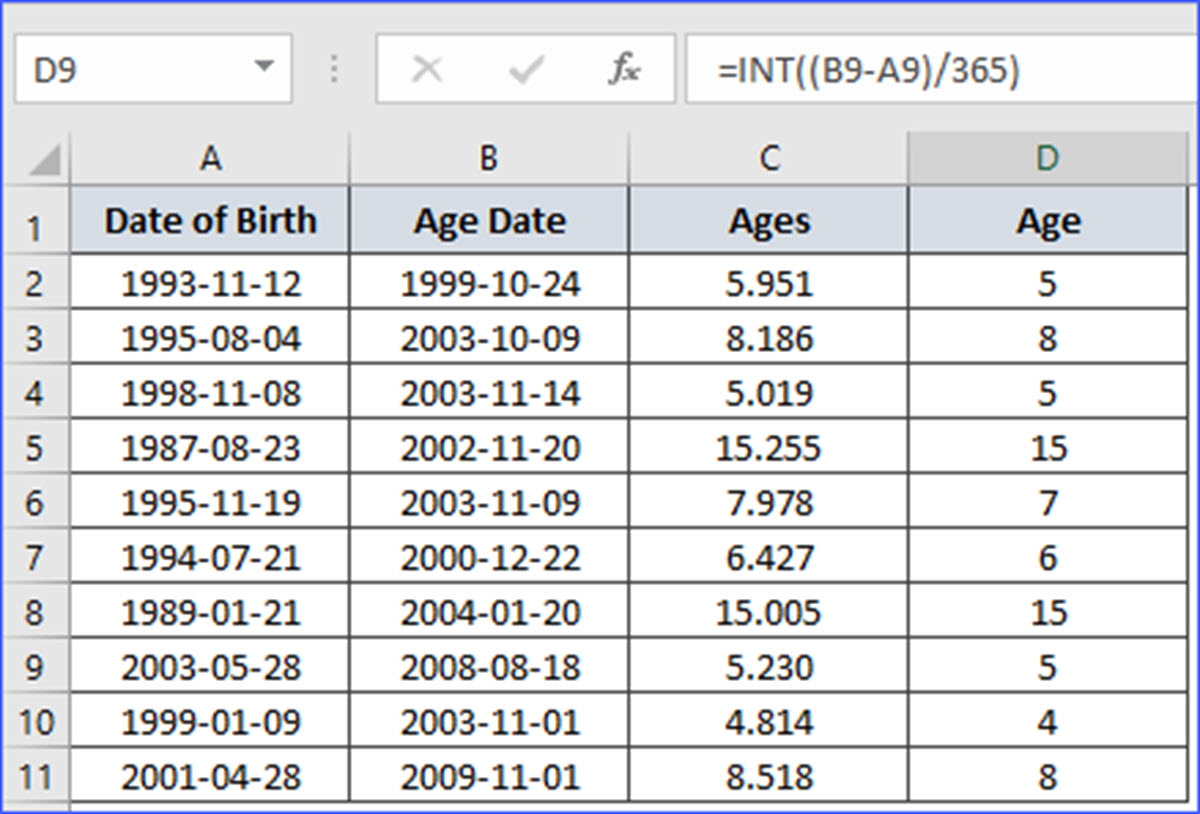Open the Name Box dropdown arrow
Viewport: 1200px width, 814px height.
coord(264,68)
